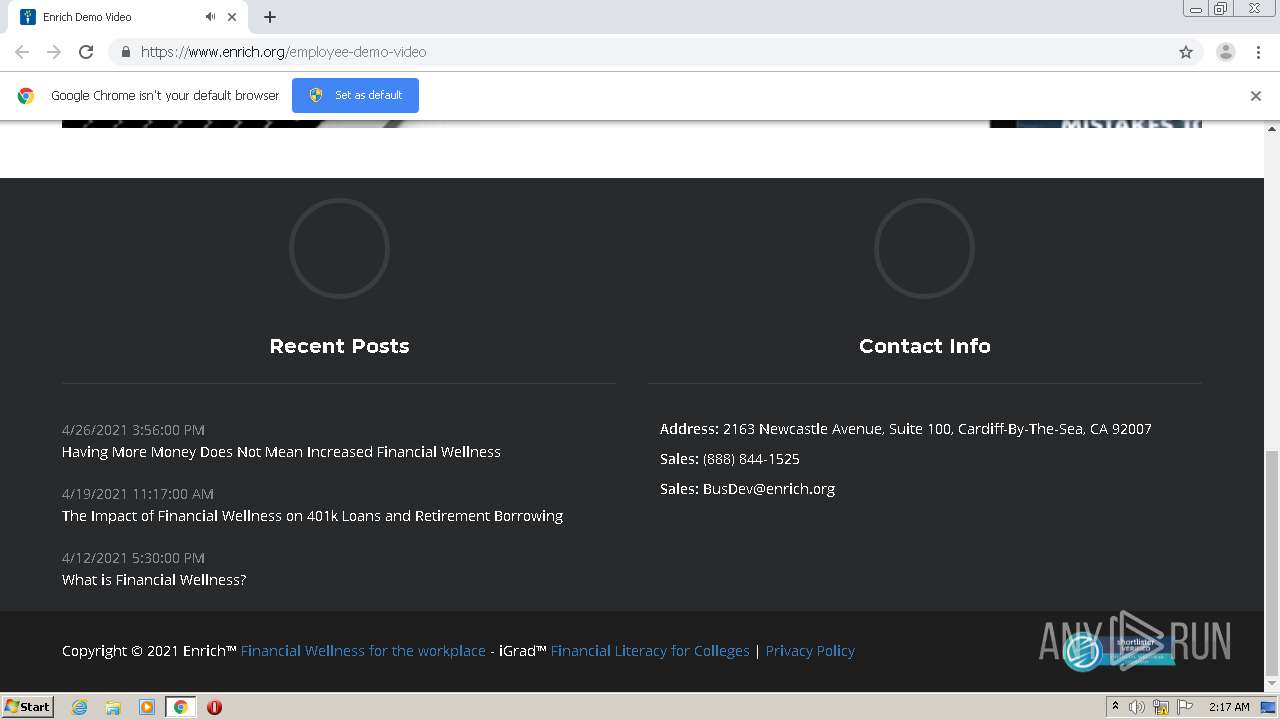
Task: Click the page vertical scrollbar thumb
Action: [1272, 563]
